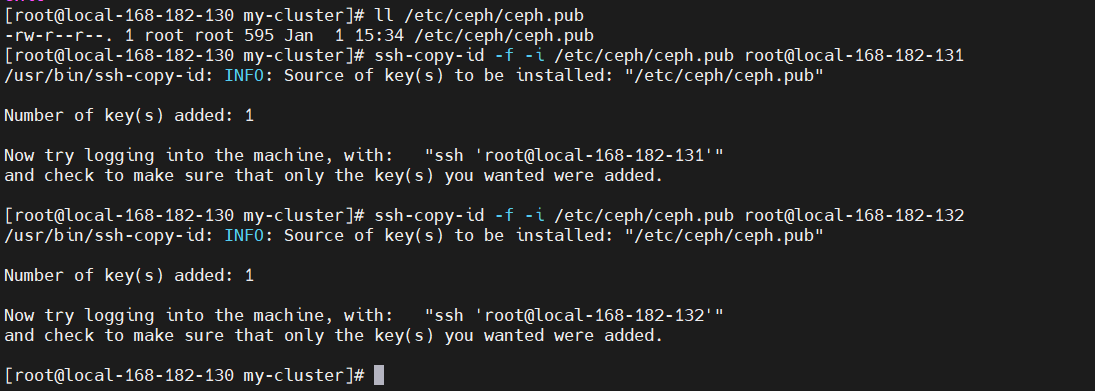
Task: Click the second cyan INFO label
Action: [x=244, y=235]
